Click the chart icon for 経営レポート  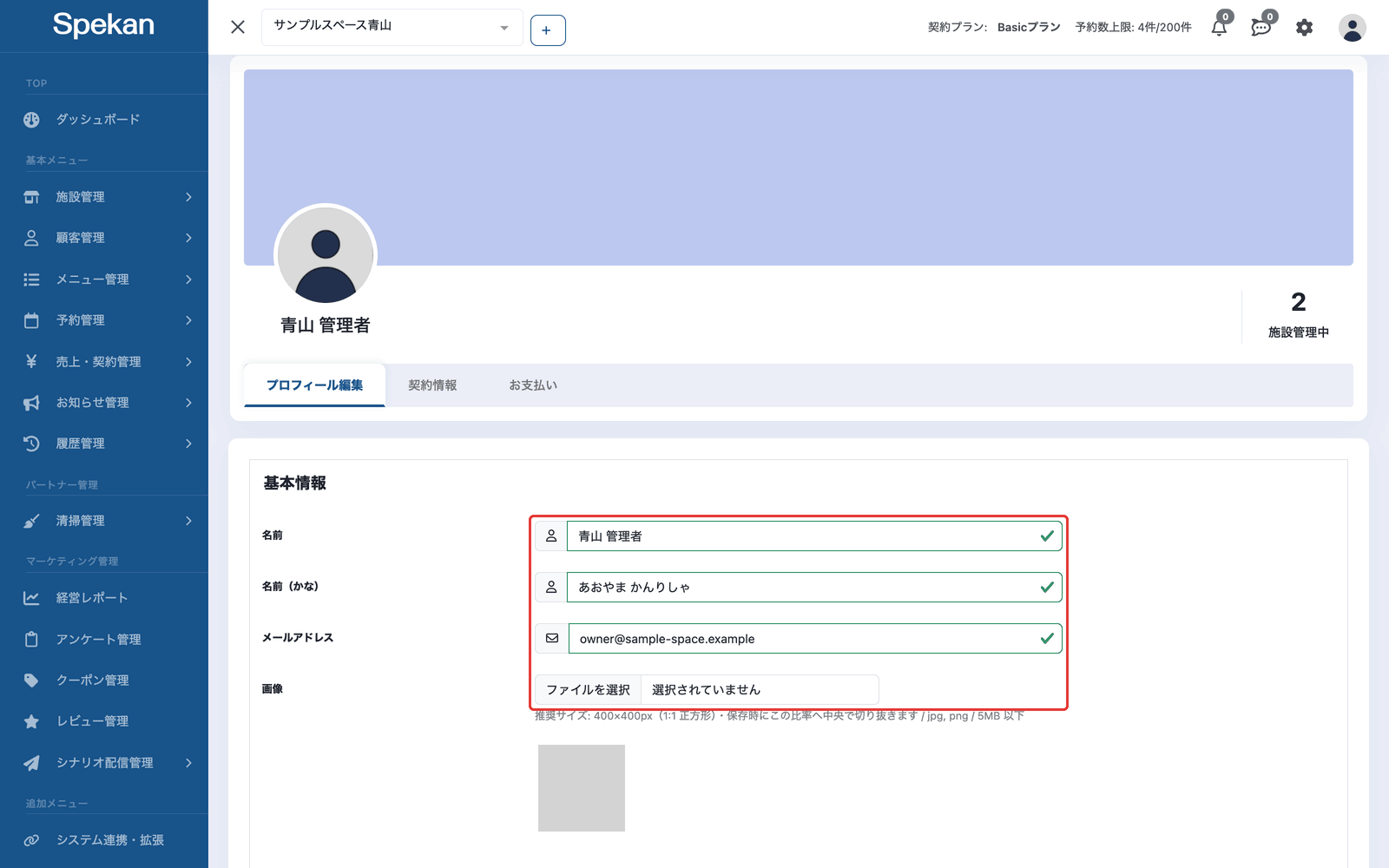[x=31, y=598]
